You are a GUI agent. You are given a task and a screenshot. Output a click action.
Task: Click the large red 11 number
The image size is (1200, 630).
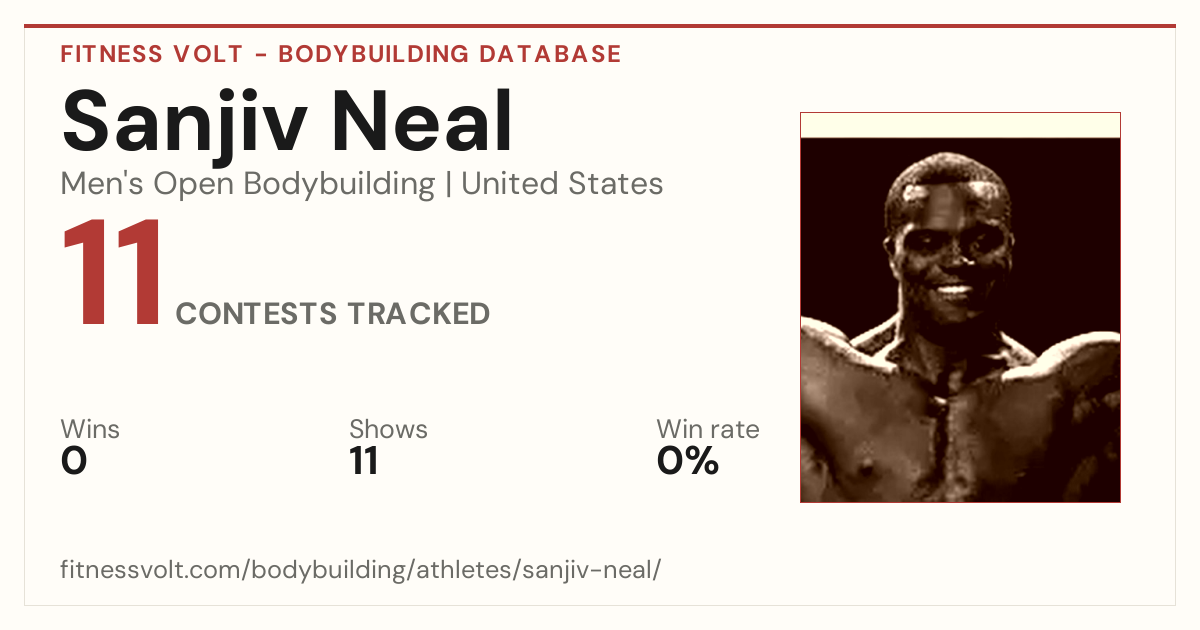pos(112,273)
